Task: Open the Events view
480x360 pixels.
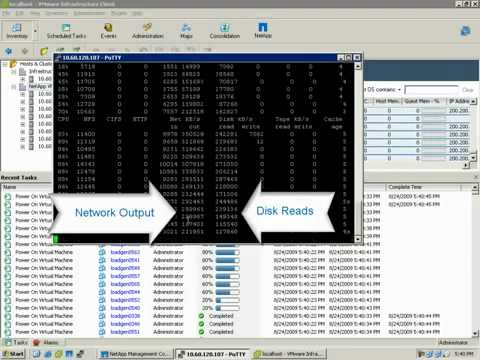Action: pyautogui.click(x=108, y=31)
